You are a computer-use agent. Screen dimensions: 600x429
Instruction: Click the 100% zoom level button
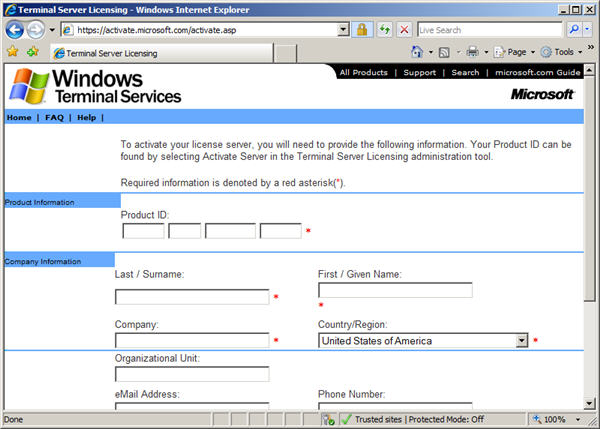pyautogui.click(x=550, y=419)
